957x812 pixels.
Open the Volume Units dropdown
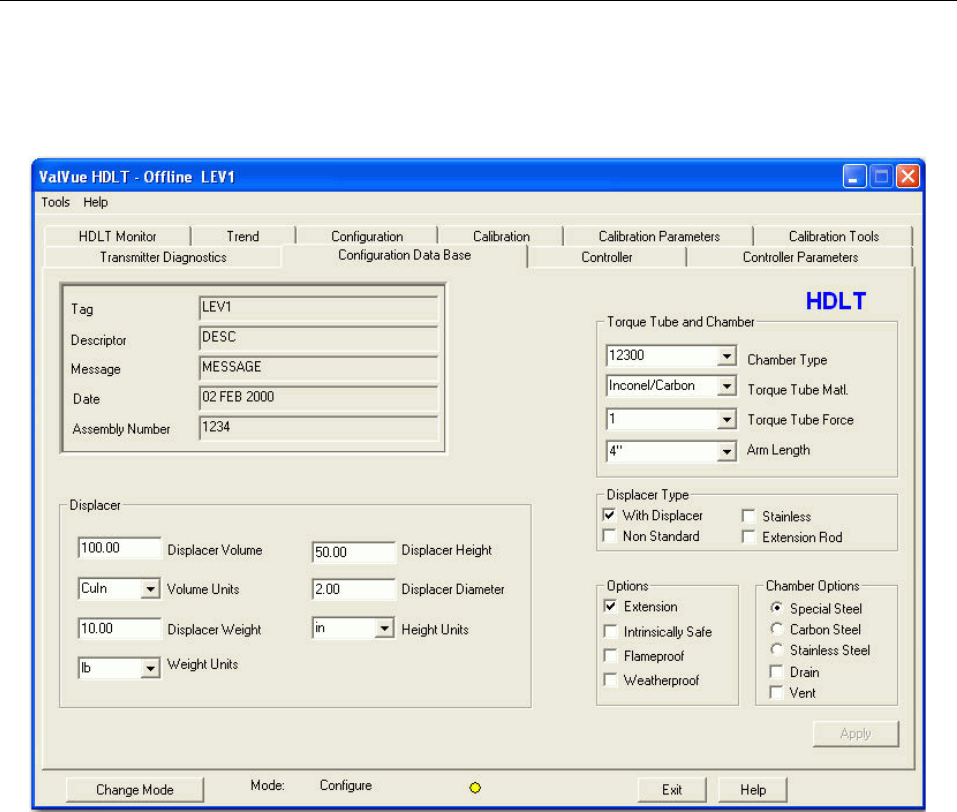150,589
